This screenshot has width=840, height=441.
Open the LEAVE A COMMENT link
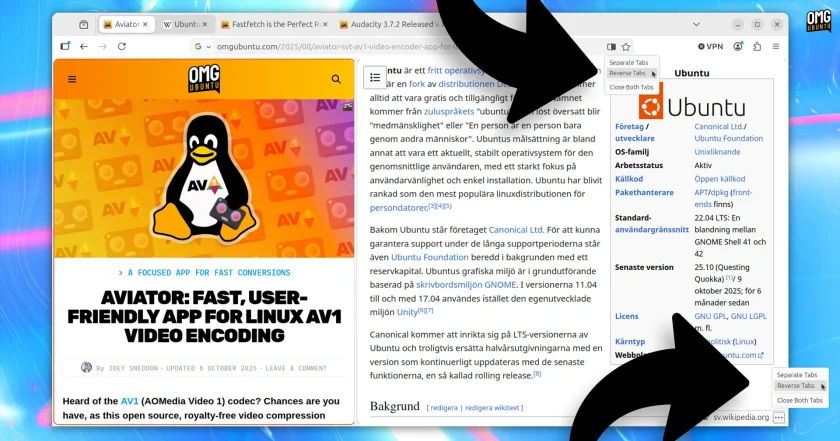click(x=296, y=369)
